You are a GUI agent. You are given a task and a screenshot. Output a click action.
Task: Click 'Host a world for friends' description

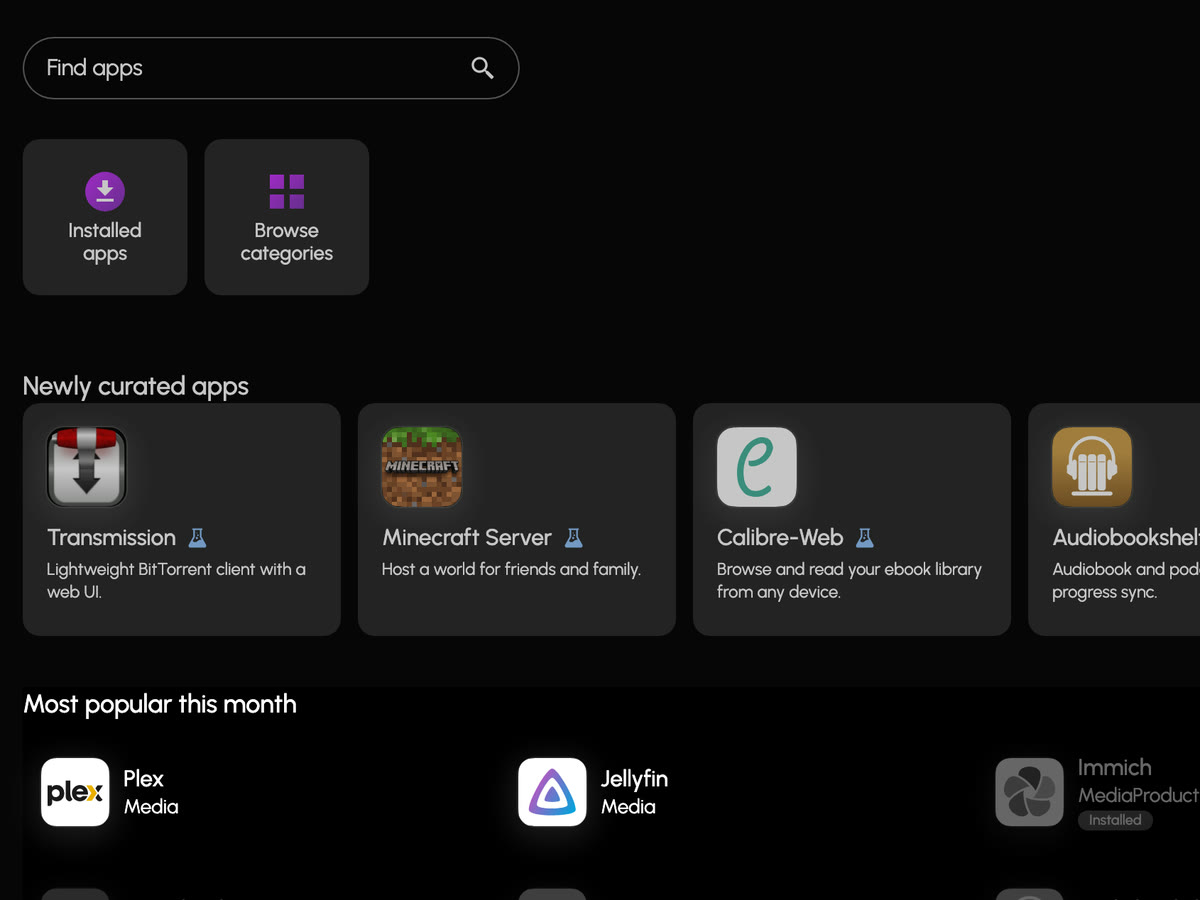[x=511, y=569]
